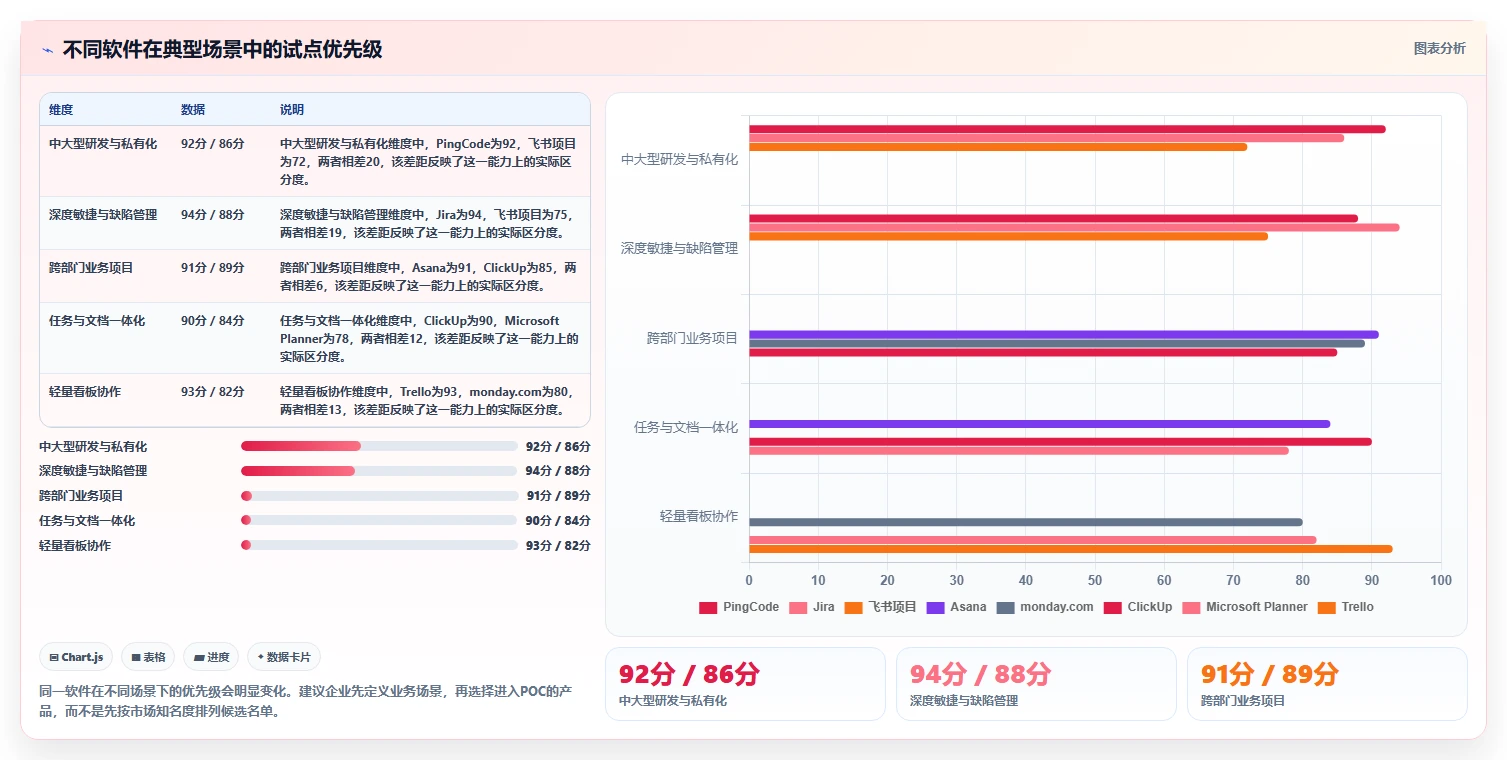Toggle Trello series in chart legend
The width and height of the screenshot is (1507, 760).
pyautogui.click(x=1346, y=607)
